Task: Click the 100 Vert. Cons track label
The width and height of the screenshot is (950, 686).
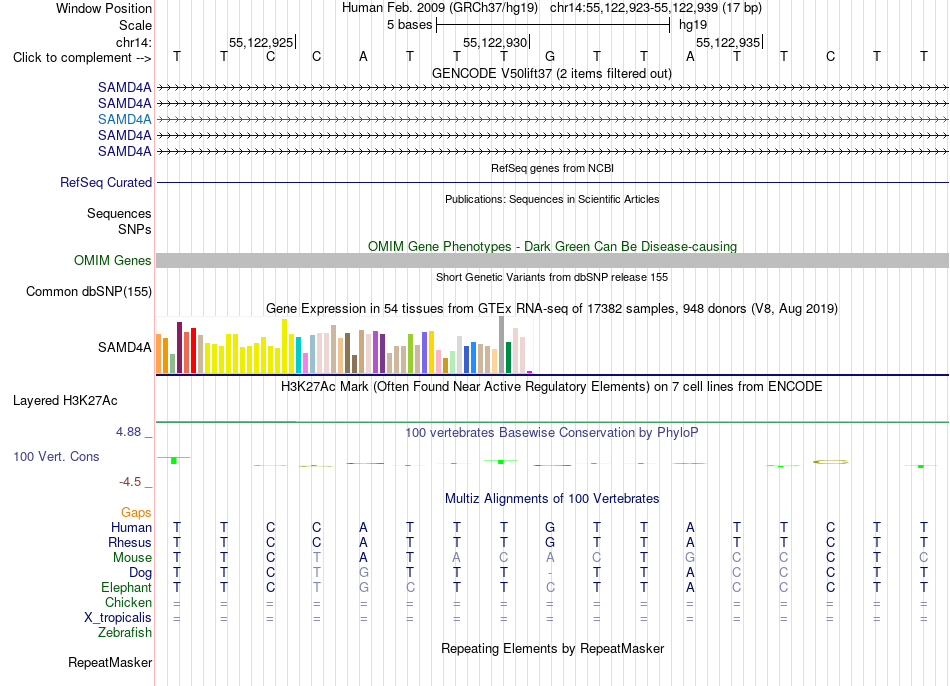Action: click(x=56, y=456)
